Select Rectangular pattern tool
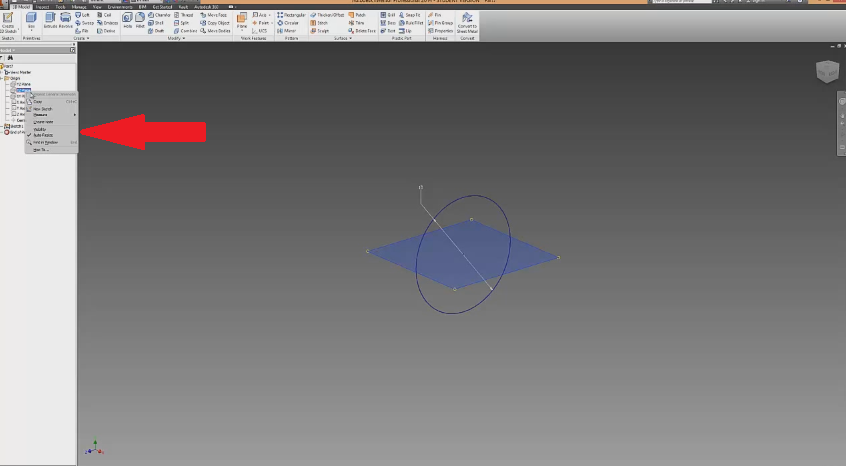 pos(291,15)
